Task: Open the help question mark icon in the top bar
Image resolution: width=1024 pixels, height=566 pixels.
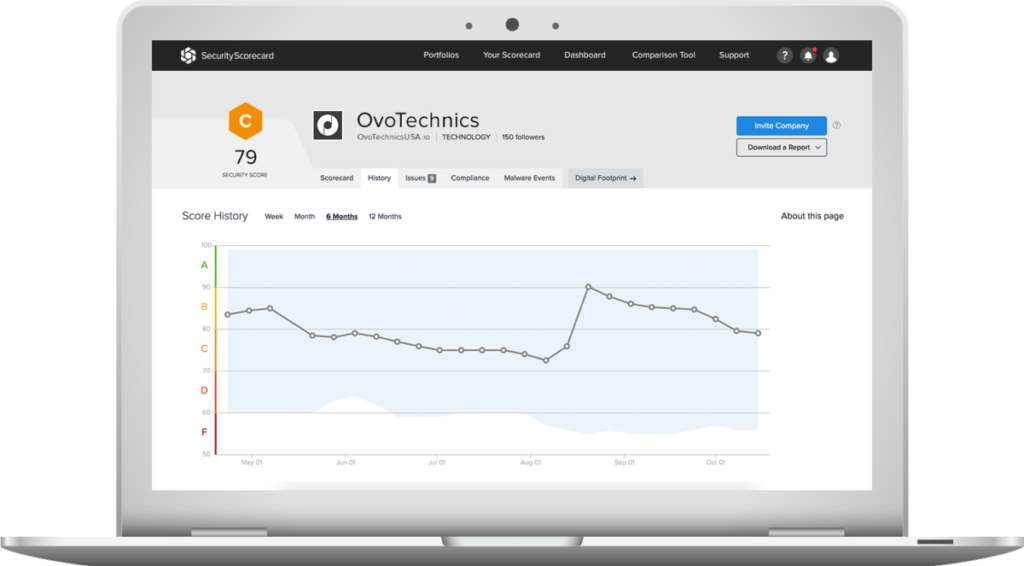Action: click(x=784, y=55)
